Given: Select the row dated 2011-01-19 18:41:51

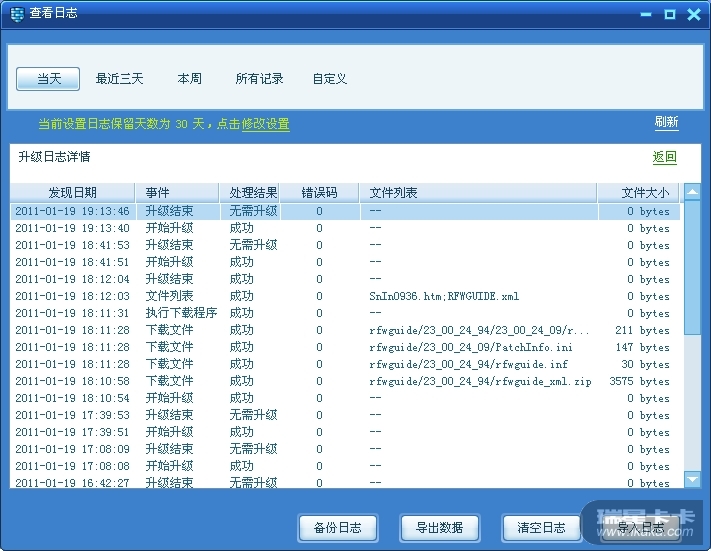Looking at the screenshot, I should [345, 262].
